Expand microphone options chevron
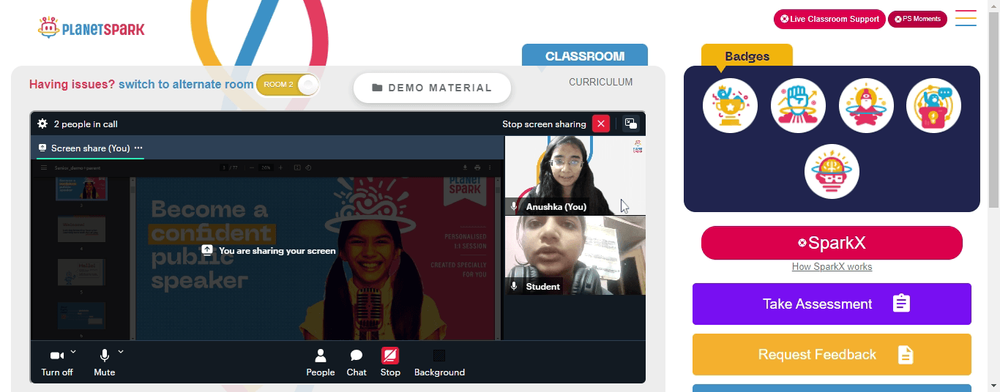Image resolution: width=1000 pixels, height=392 pixels. (121, 351)
